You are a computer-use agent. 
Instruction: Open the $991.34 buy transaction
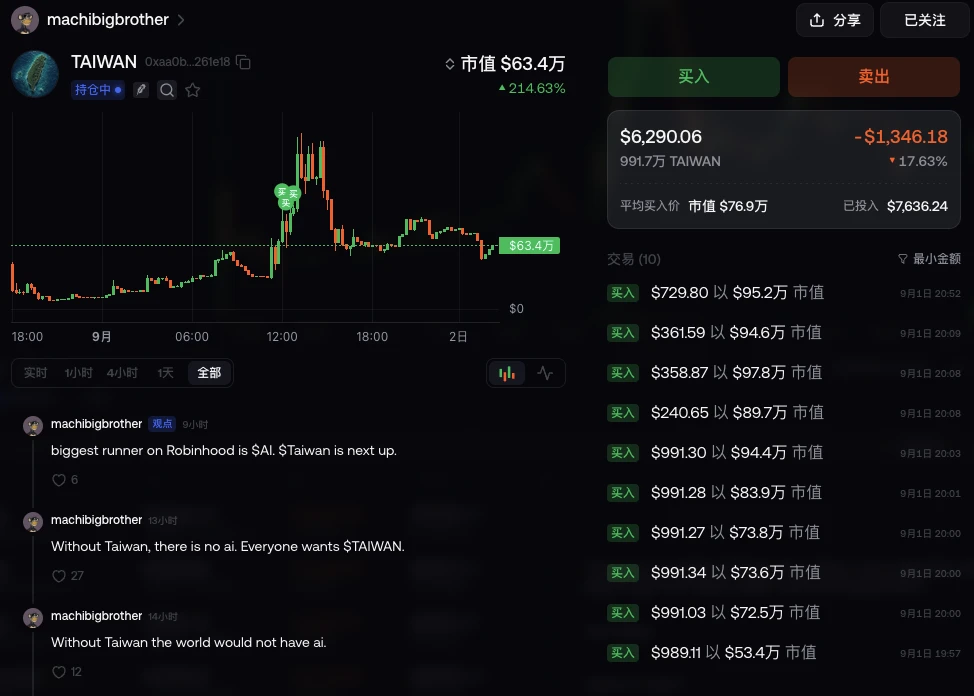(784, 572)
